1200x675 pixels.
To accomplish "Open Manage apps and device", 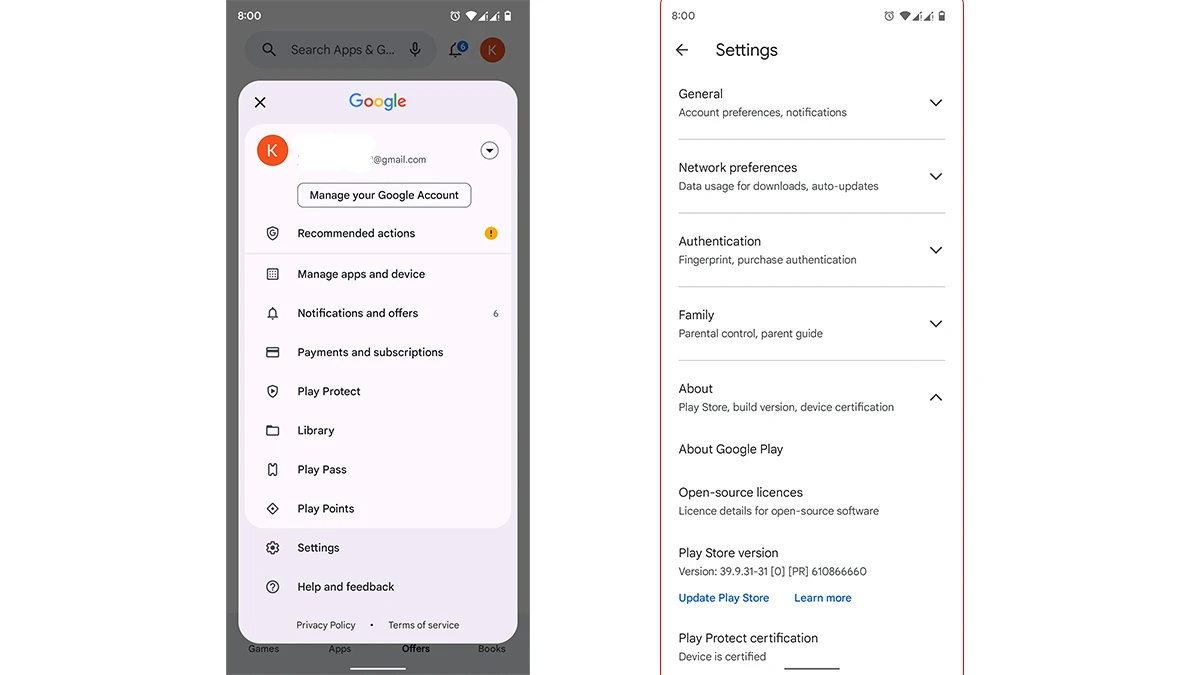I will point(378,274).
